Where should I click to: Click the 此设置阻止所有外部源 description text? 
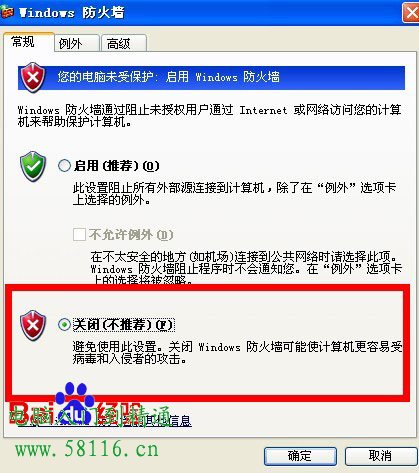click(x=234, y=194)
